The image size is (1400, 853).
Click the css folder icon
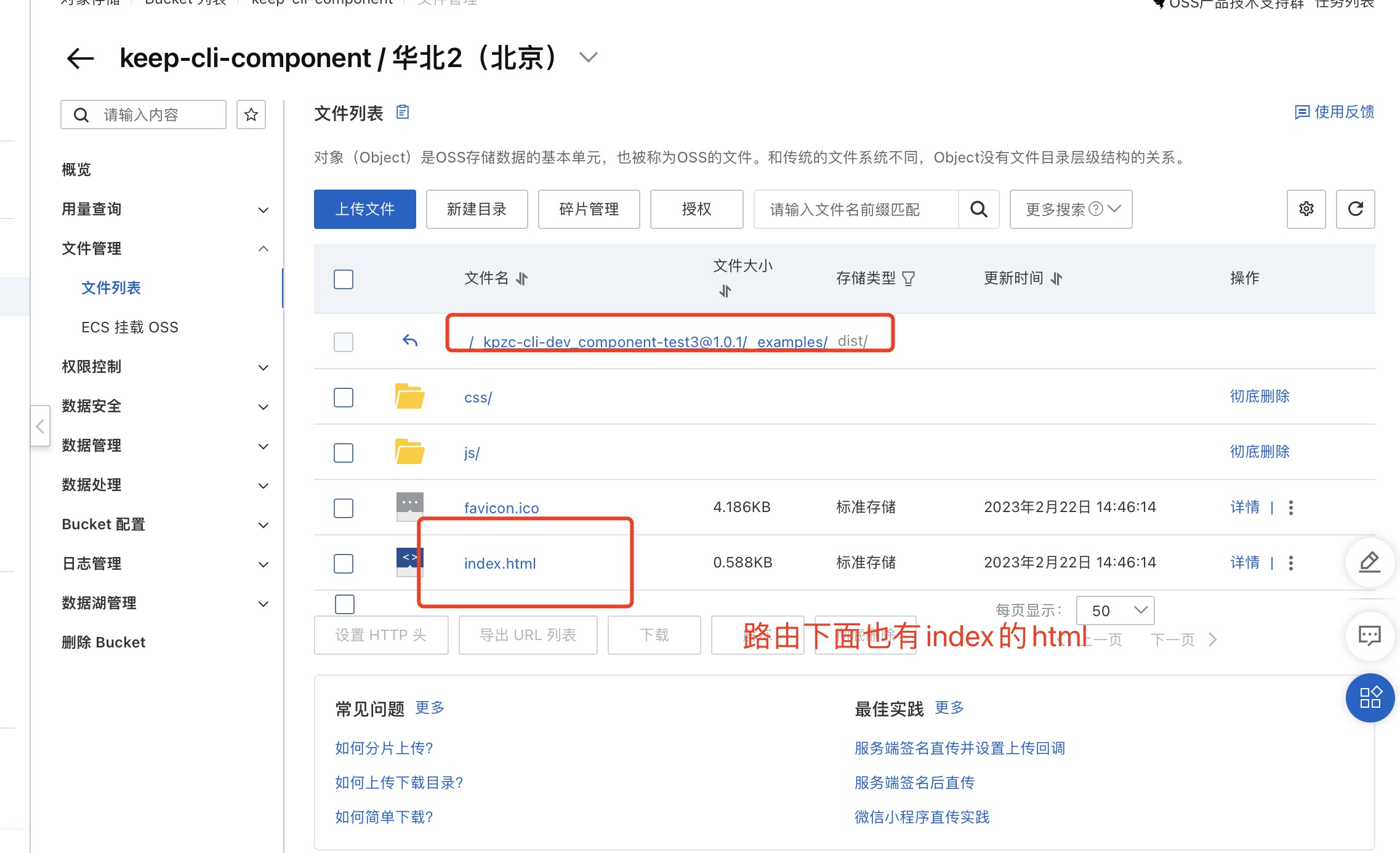pyautogui.click(x=409, y=396)
